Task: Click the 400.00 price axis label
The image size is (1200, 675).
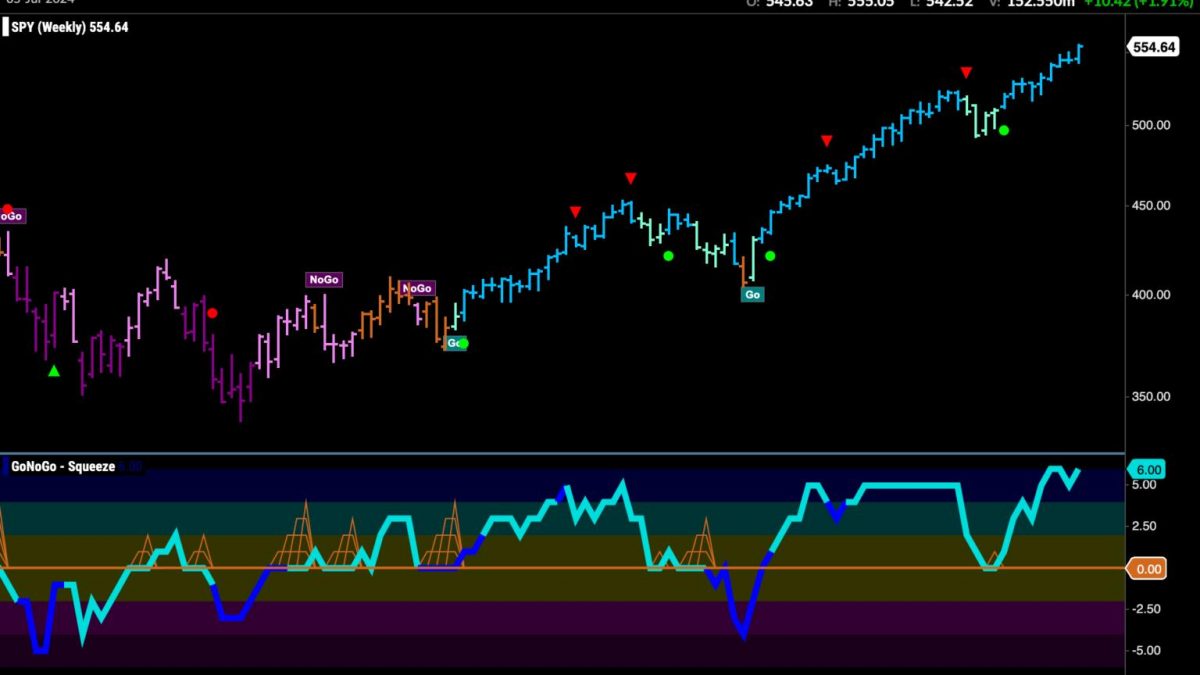Action: [1151, 295]
